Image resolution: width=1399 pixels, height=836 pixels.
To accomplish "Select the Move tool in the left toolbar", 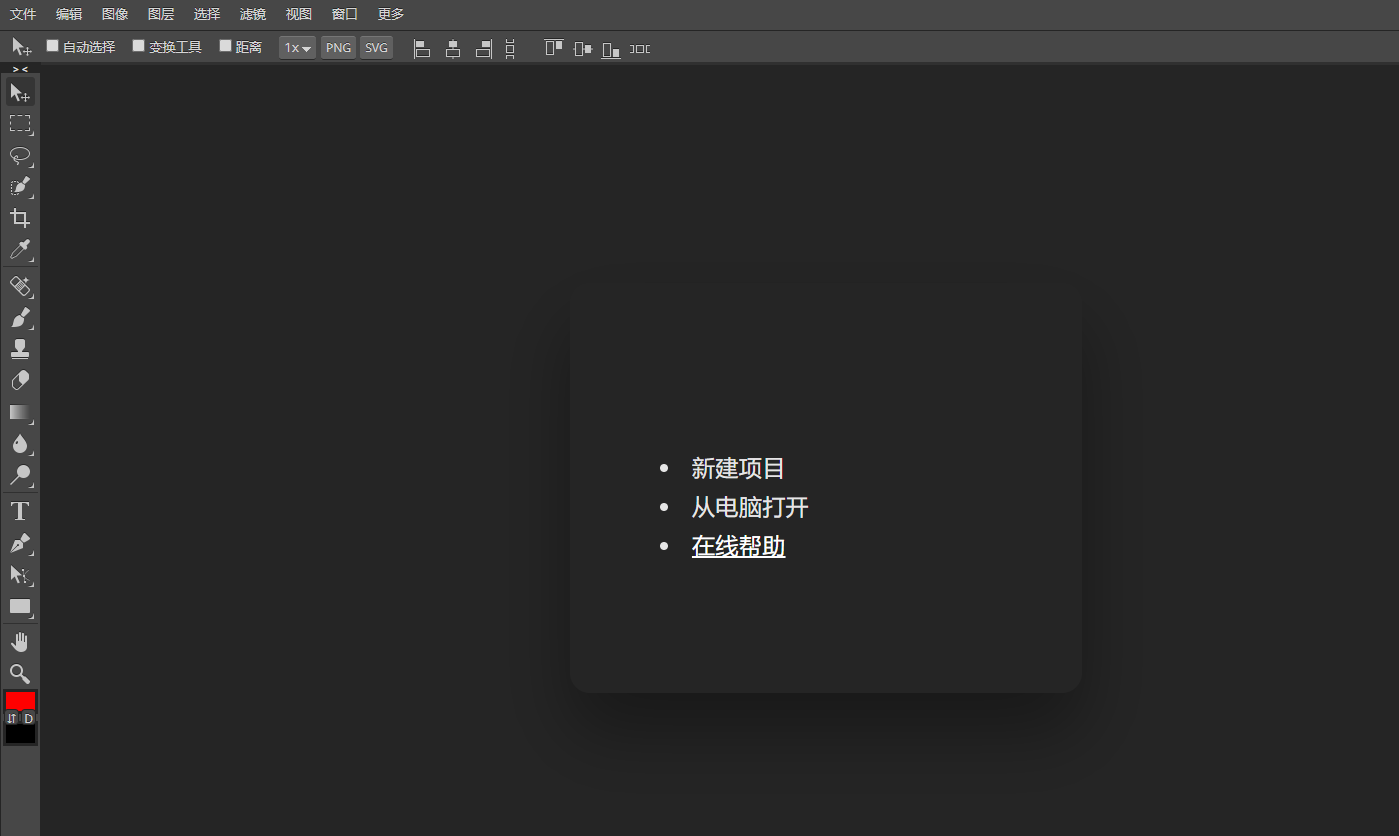I will coord(20,93).
